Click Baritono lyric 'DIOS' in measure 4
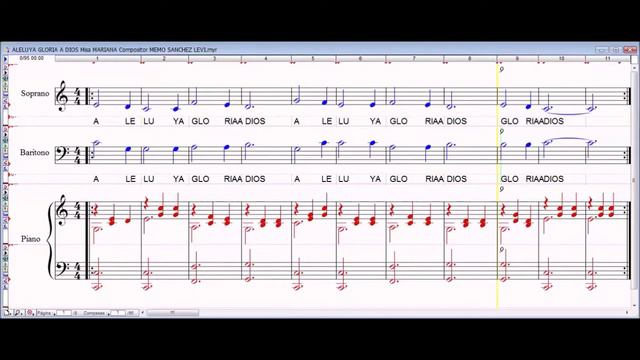The image size is (640, 360). coord(255,179)
